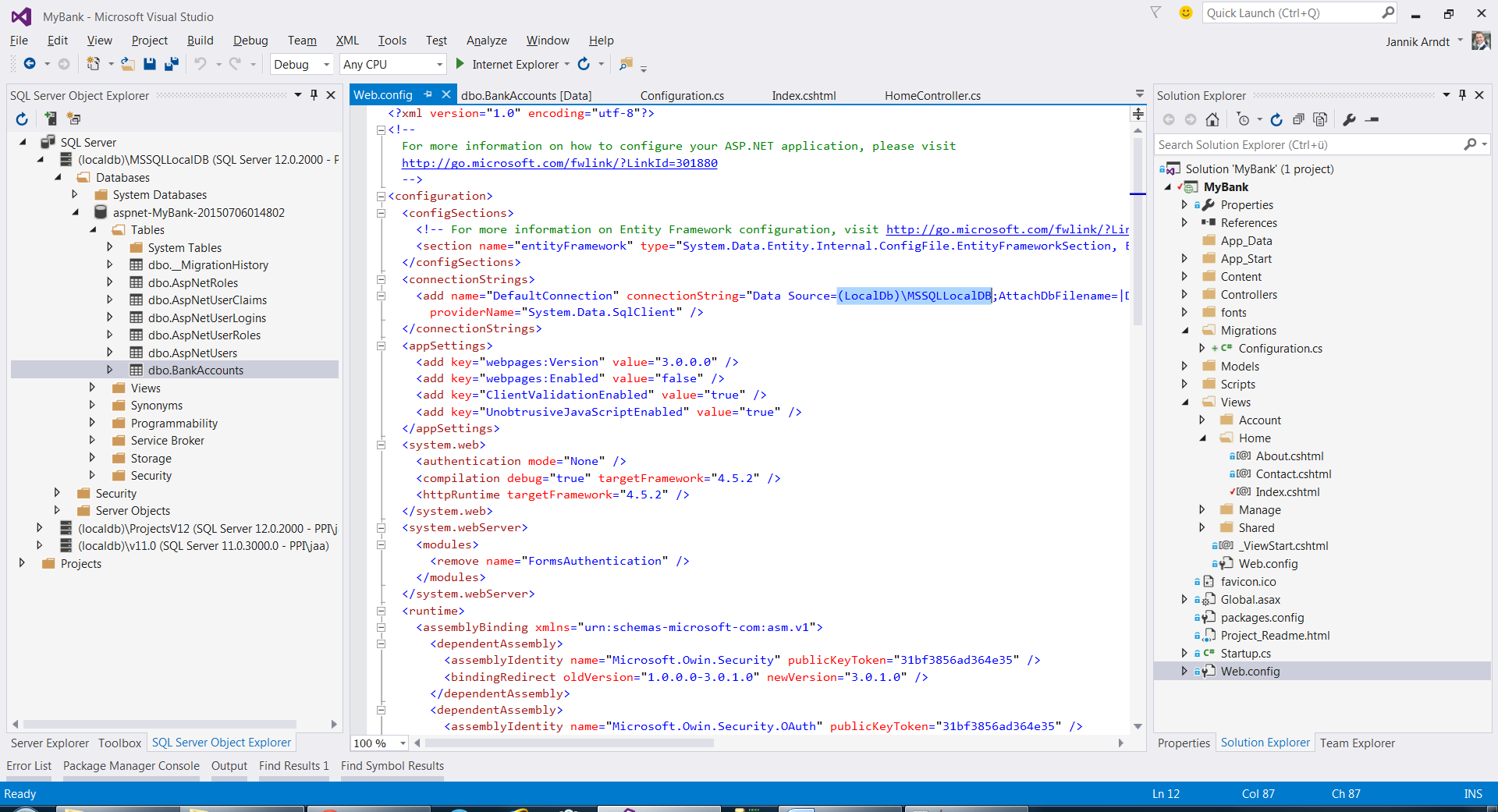Click the Refresh icon in Solution Explorer

coord(1276,119)
